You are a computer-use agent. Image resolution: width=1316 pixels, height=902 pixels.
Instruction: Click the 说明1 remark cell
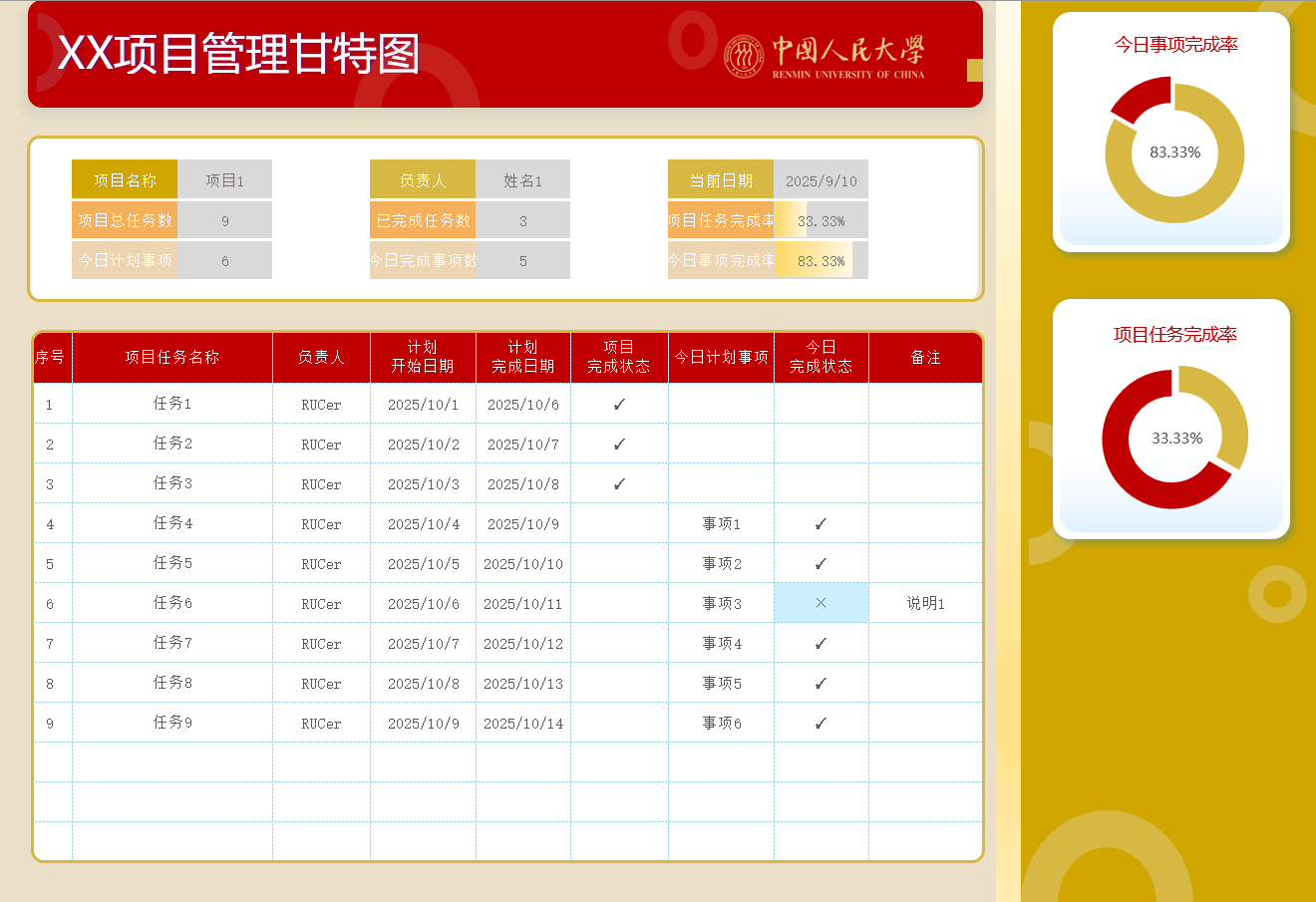point(925,603)
